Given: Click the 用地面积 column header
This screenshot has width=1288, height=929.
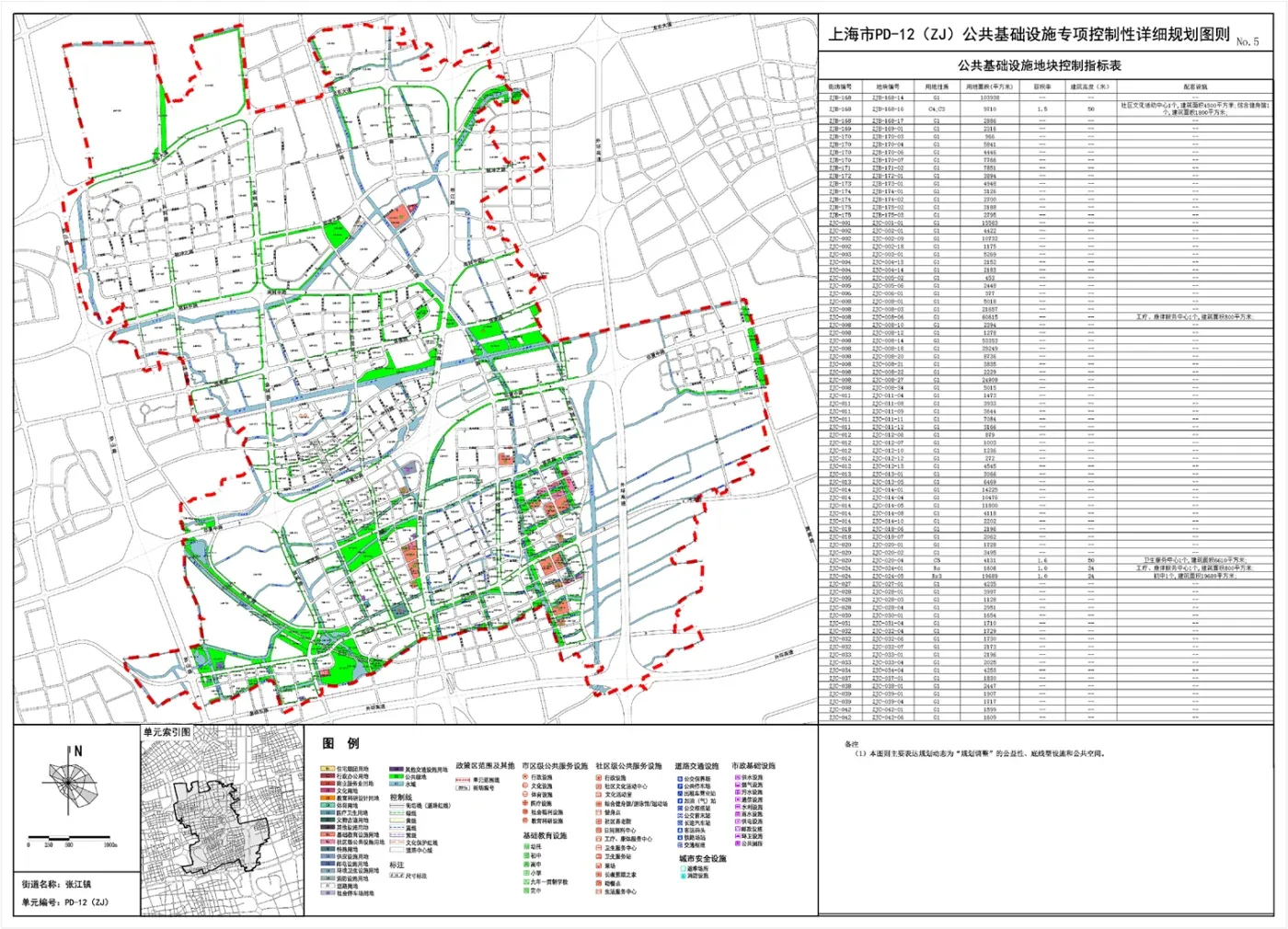Looking at the screenshot, I should coord(989,86).
